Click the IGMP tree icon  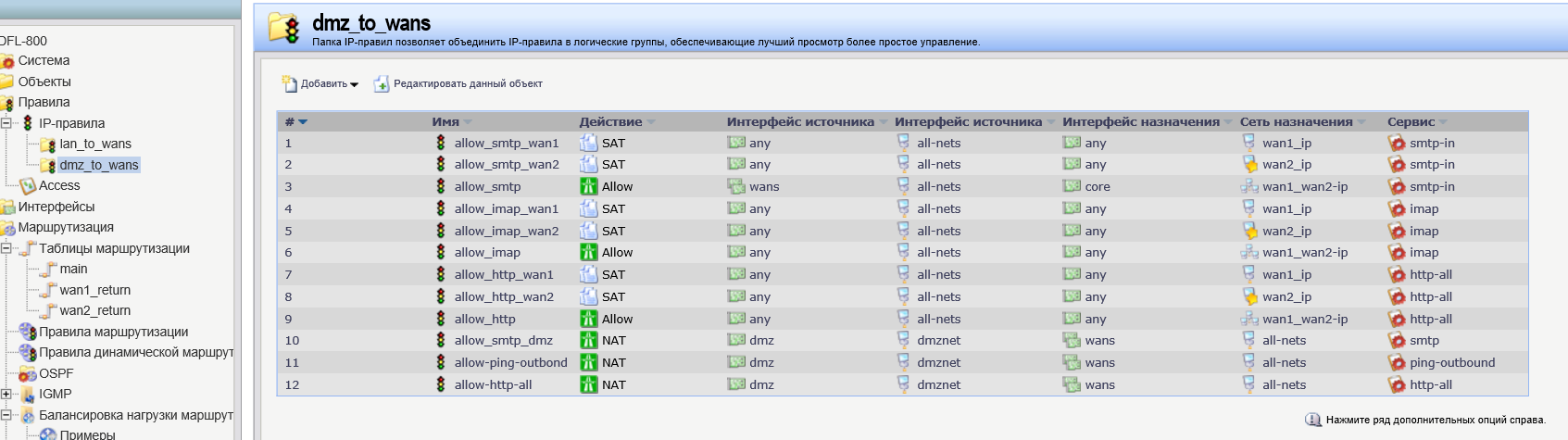click(x=28, y=394)
